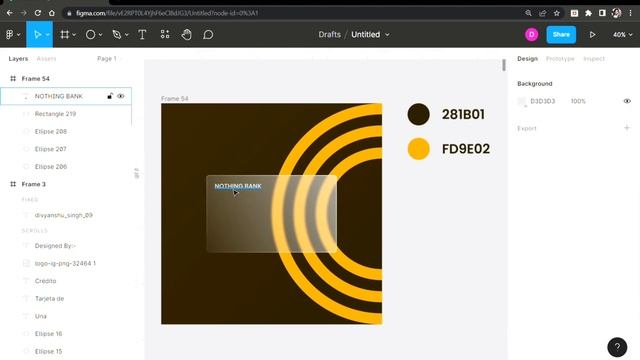Click the browser back arrow
Viewport: 640px width, 360px height.
point(9,13)
